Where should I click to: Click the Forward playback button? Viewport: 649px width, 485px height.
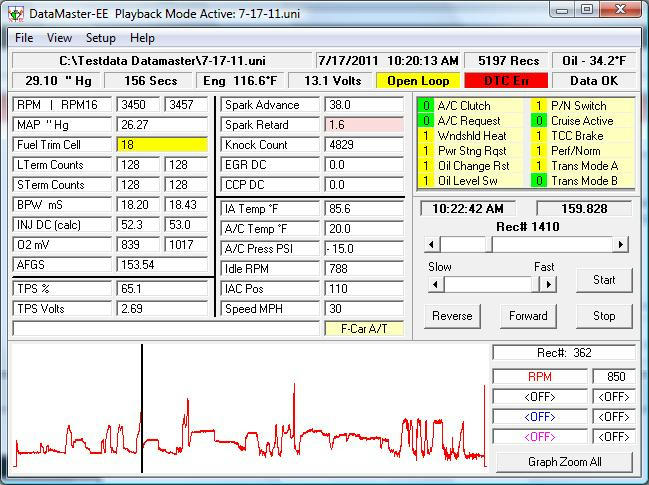[x=528, y=316]
